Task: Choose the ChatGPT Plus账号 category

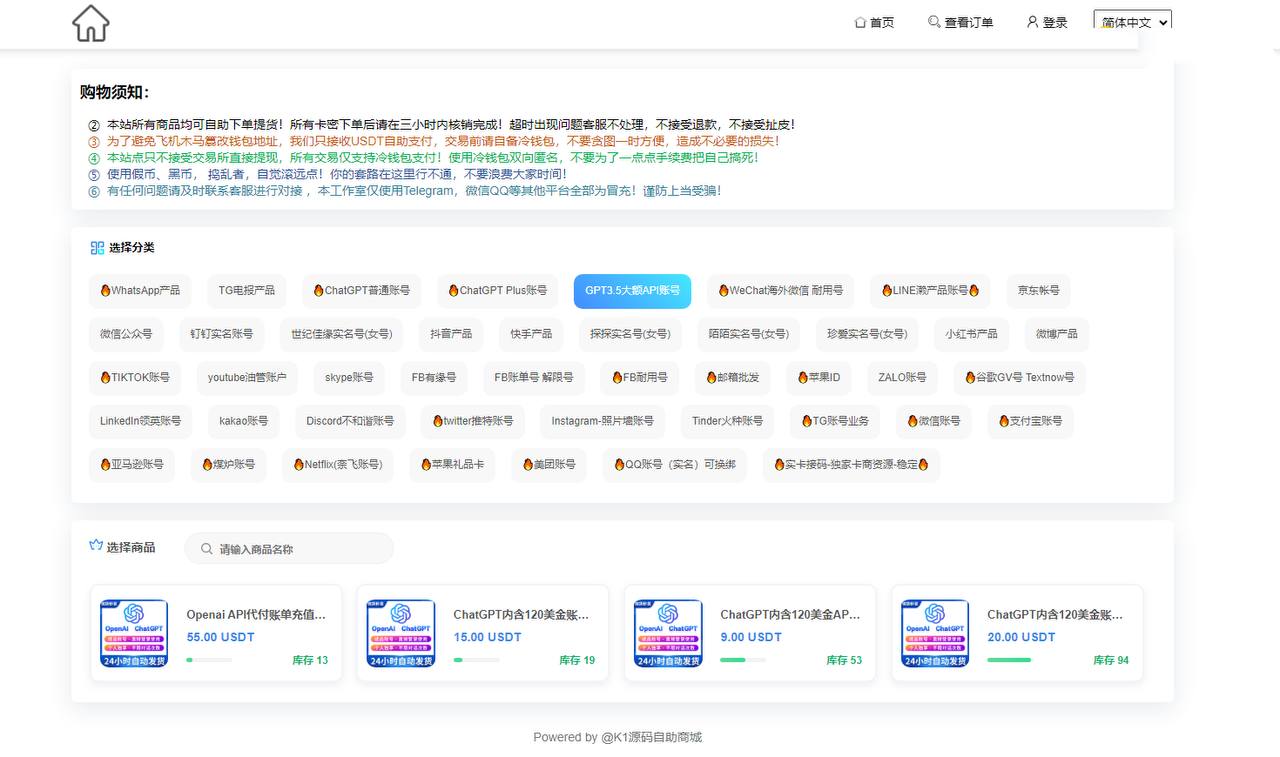Action: click(x=497, y=291)
